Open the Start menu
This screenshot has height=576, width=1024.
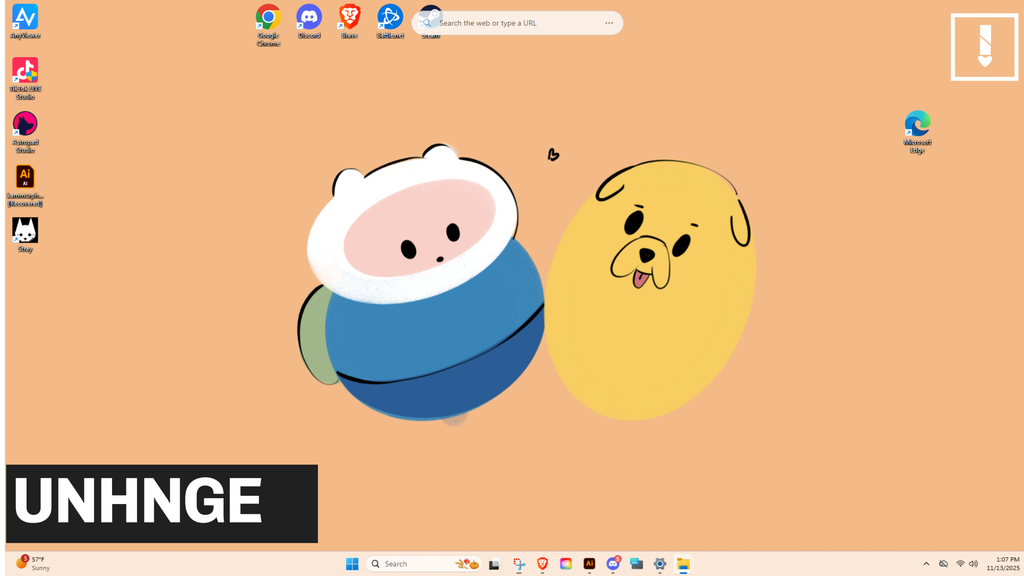[352, 564]
